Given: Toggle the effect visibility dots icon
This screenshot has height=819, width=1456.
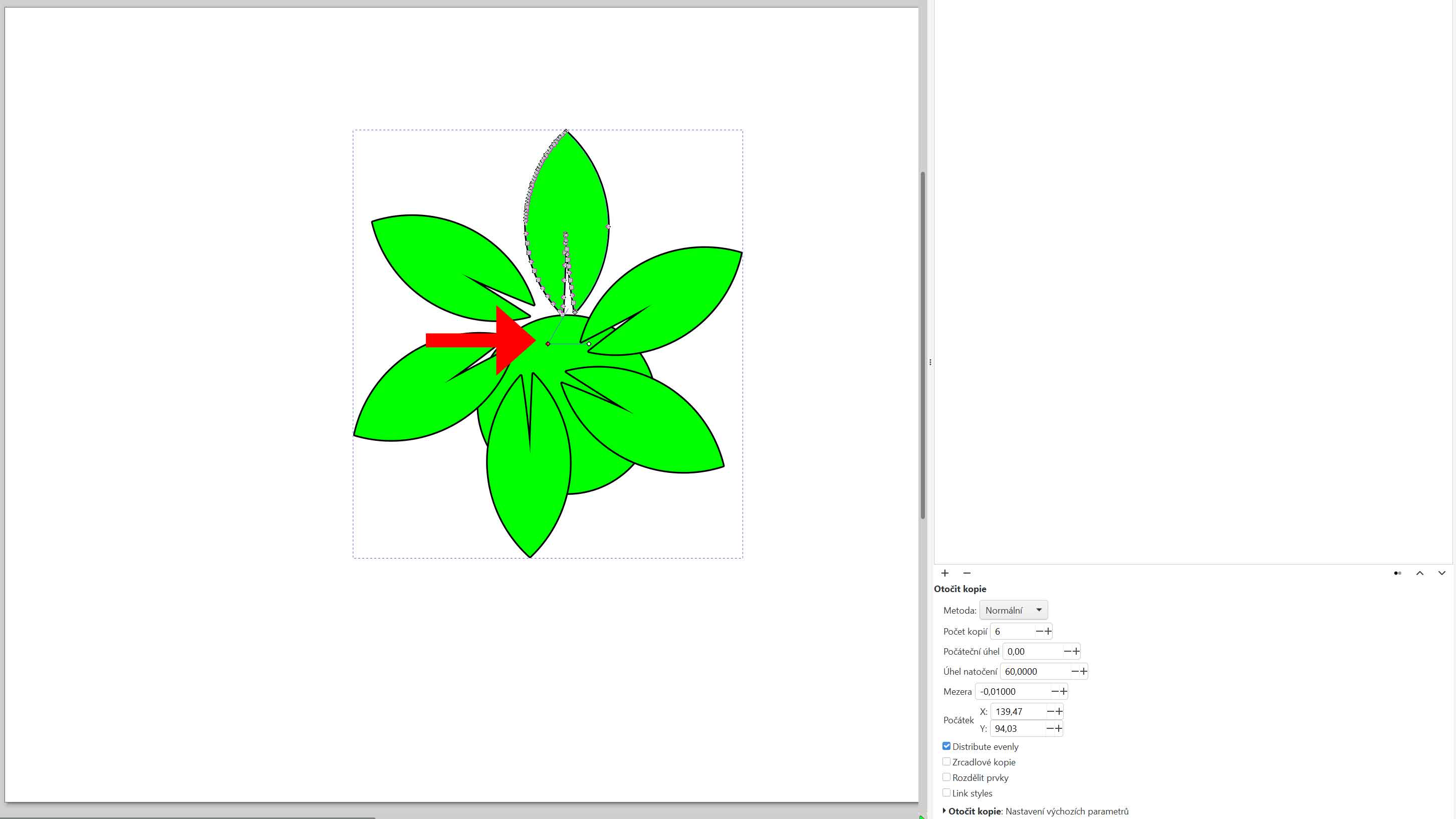Looking at the screenshot, I should (x=1397, y=573).
